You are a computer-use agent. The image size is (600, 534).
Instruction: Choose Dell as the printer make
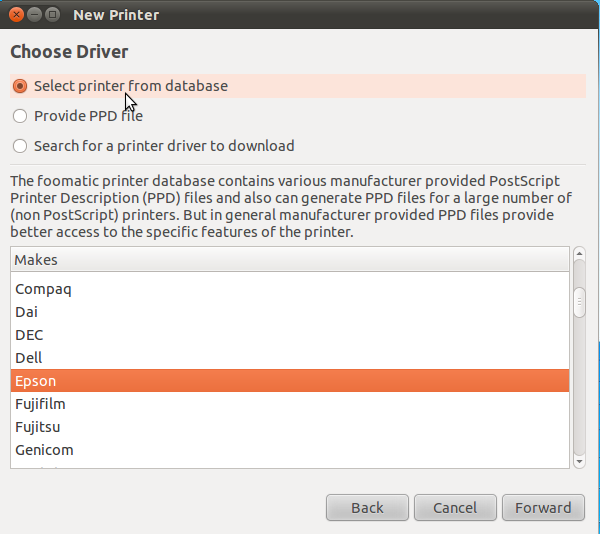pyautogui.click(x=29, y=358)
